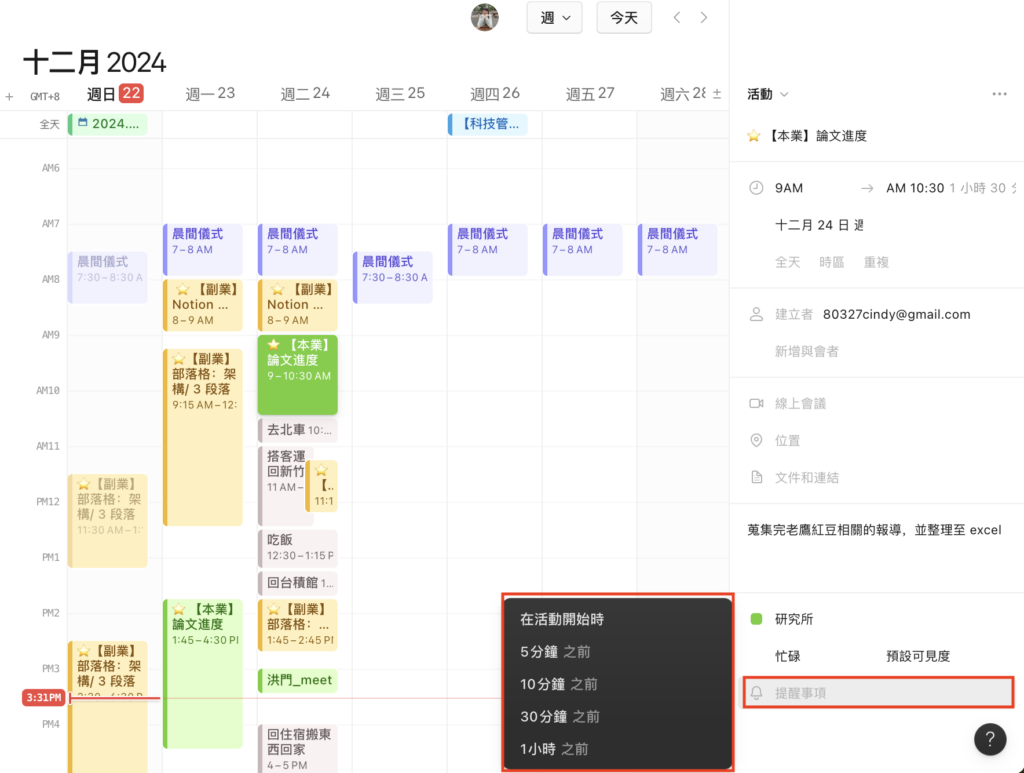
Task: Click the green 研究所 calendar color swatch
Action: point(757,619)
